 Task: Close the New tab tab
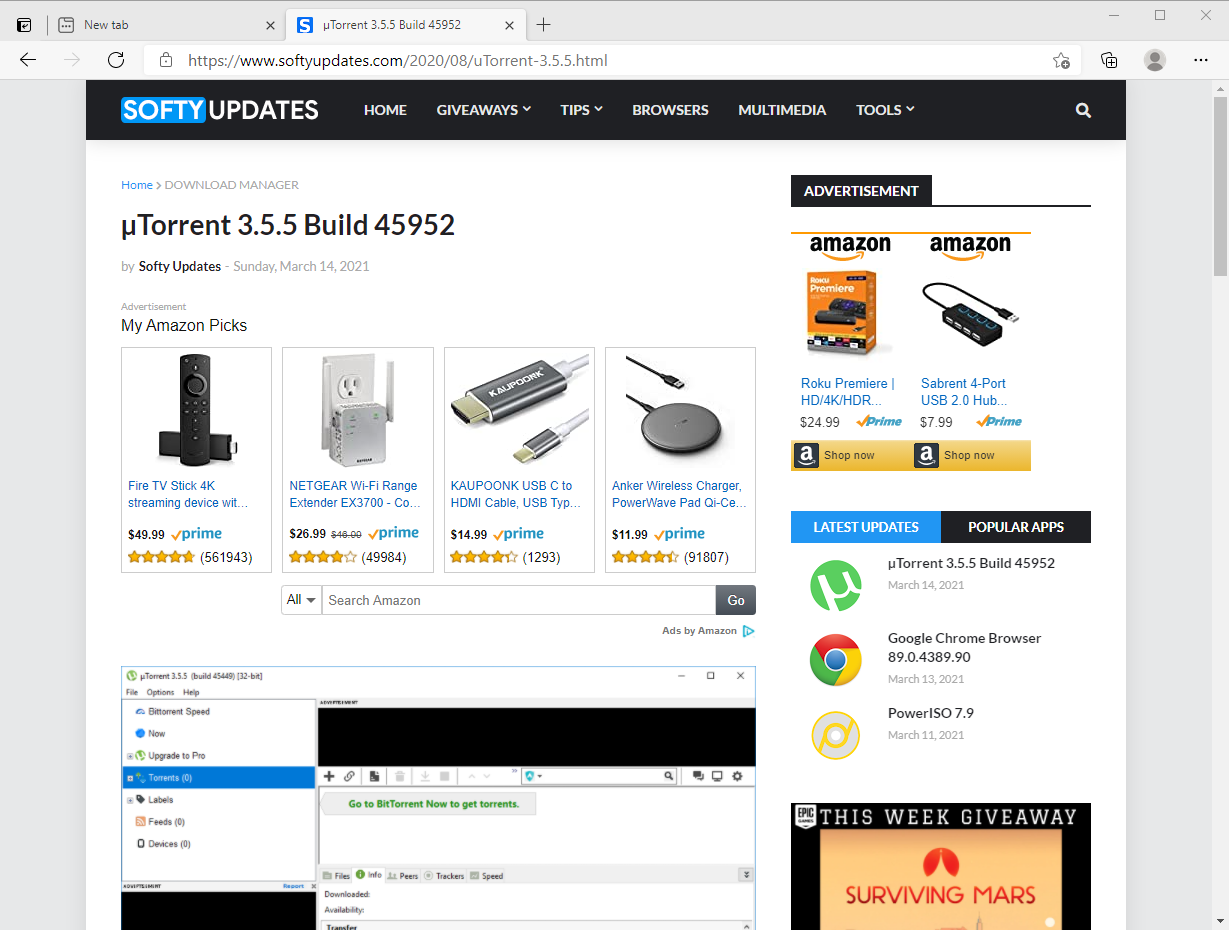click(x=270, y=25)
